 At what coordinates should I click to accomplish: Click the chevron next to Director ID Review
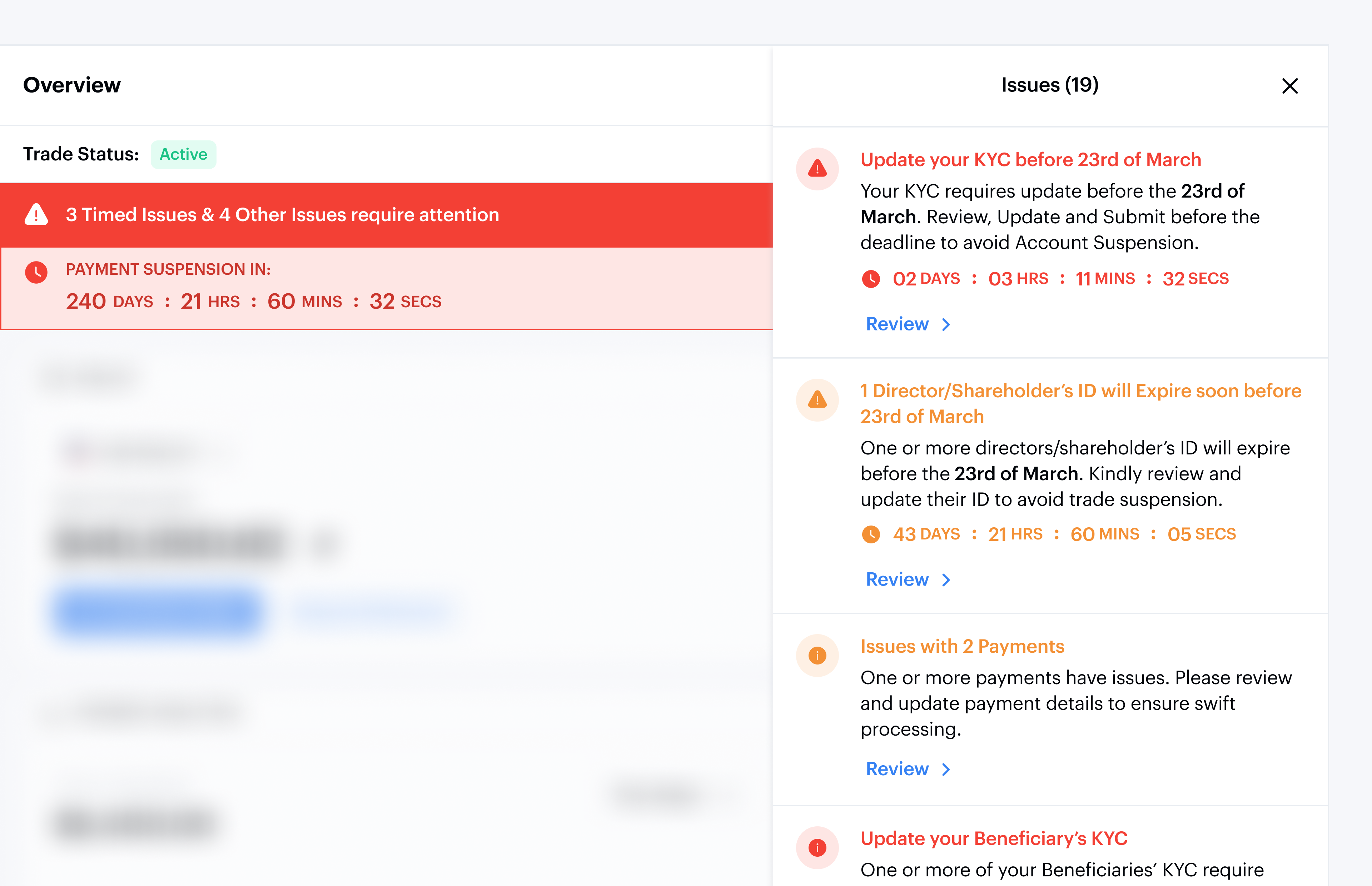(x=946, y=581)
